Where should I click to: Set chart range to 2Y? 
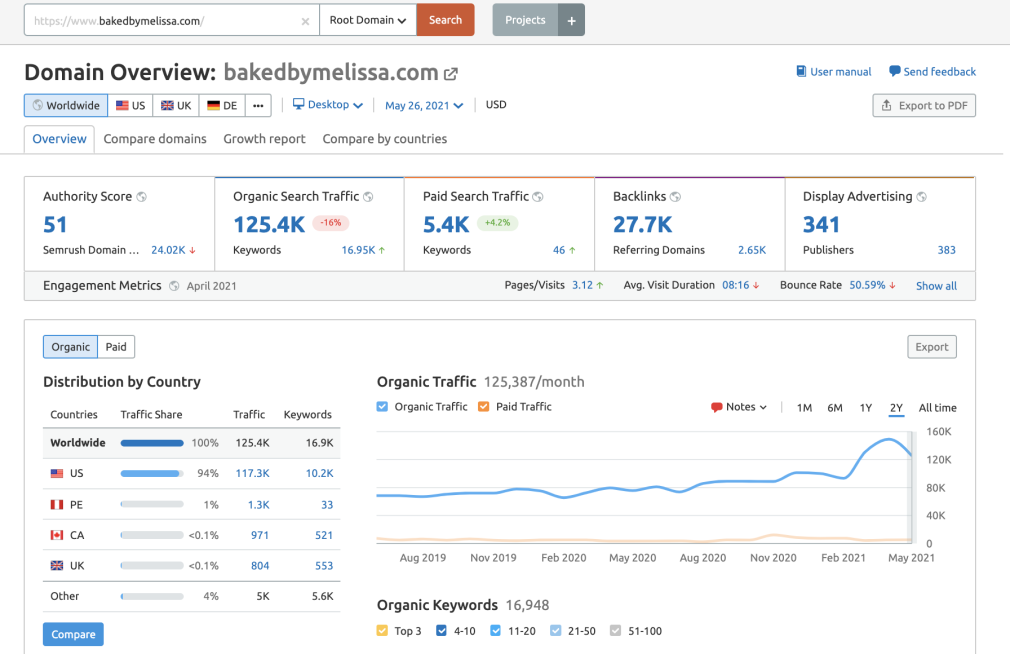pyautogui.click(x=896, y=408)
